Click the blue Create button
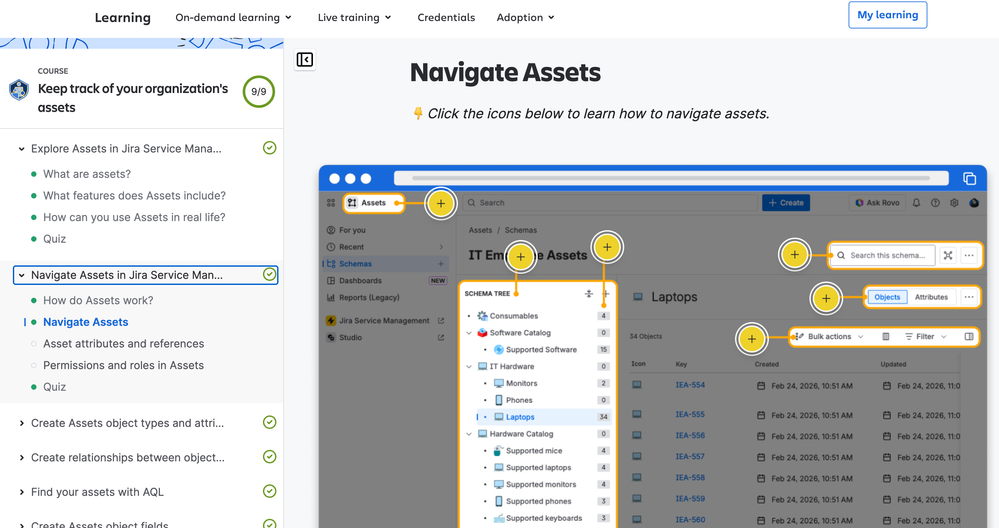The width and height of the screenshot is (999, 528). 786,203
